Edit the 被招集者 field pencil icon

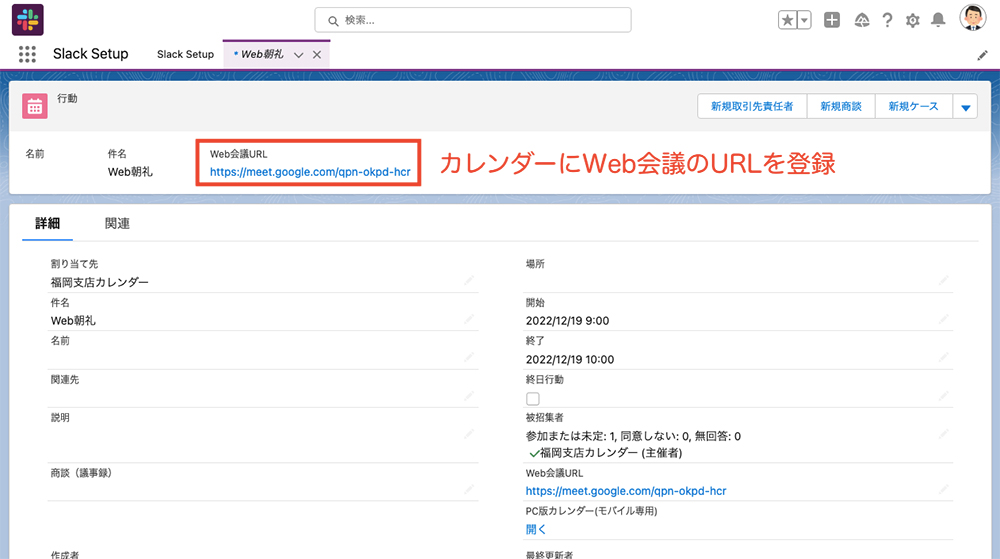[x=943, y=434]
